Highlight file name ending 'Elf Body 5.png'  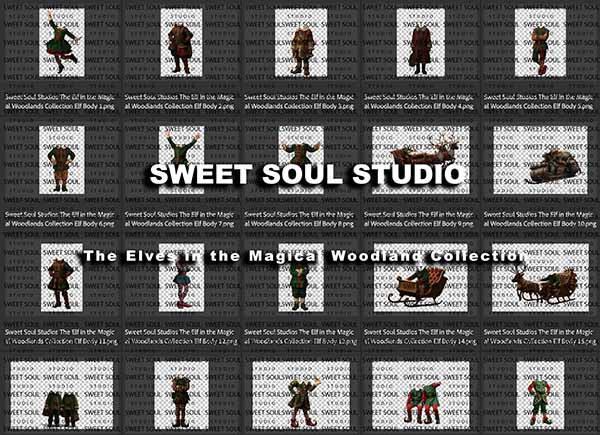[x=538, y=102]
